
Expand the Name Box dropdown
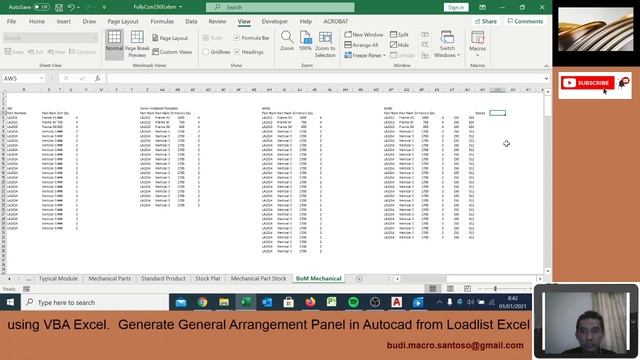[x=41, y=78]
